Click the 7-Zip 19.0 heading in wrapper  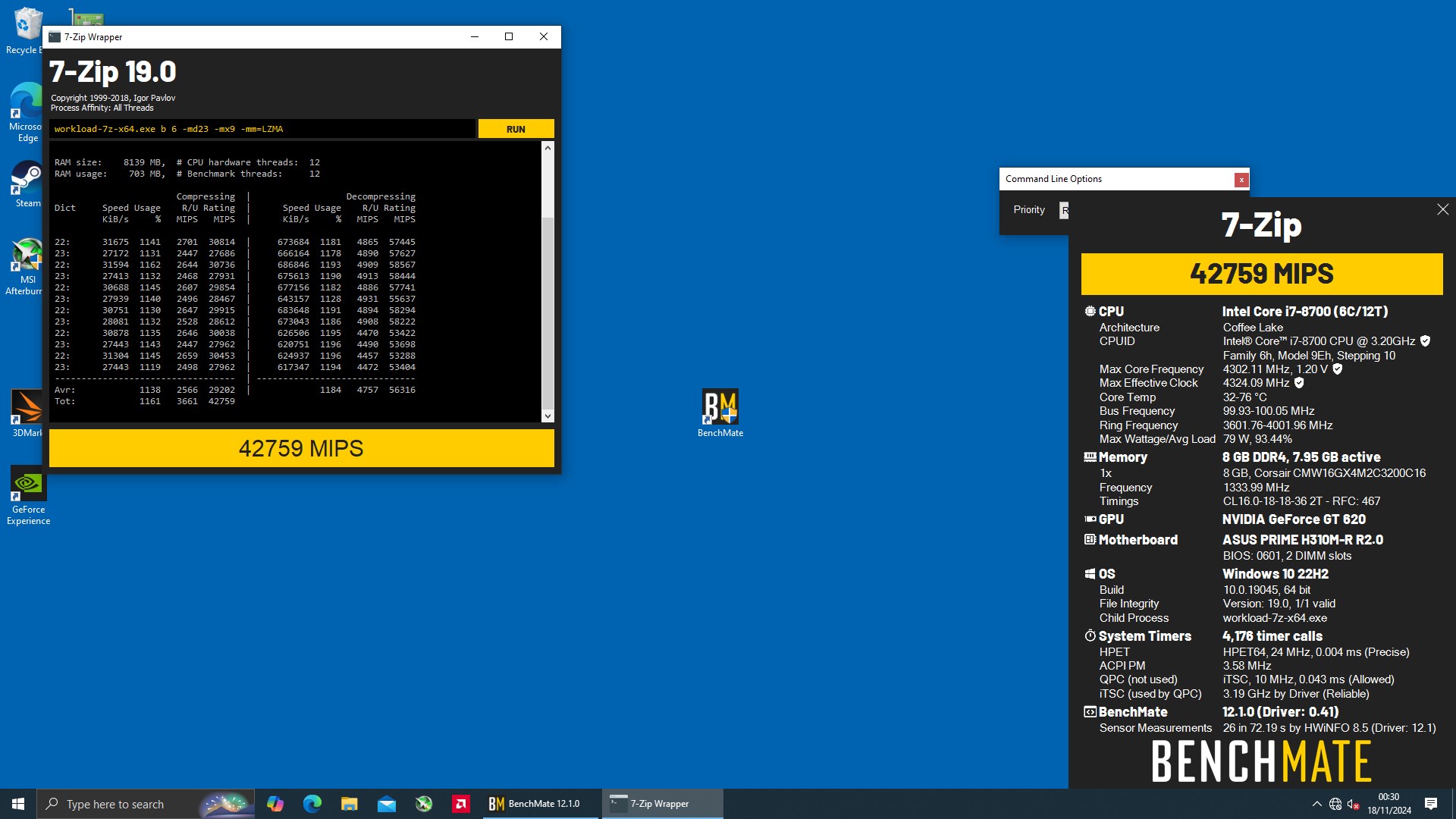[x=112, y=72]
